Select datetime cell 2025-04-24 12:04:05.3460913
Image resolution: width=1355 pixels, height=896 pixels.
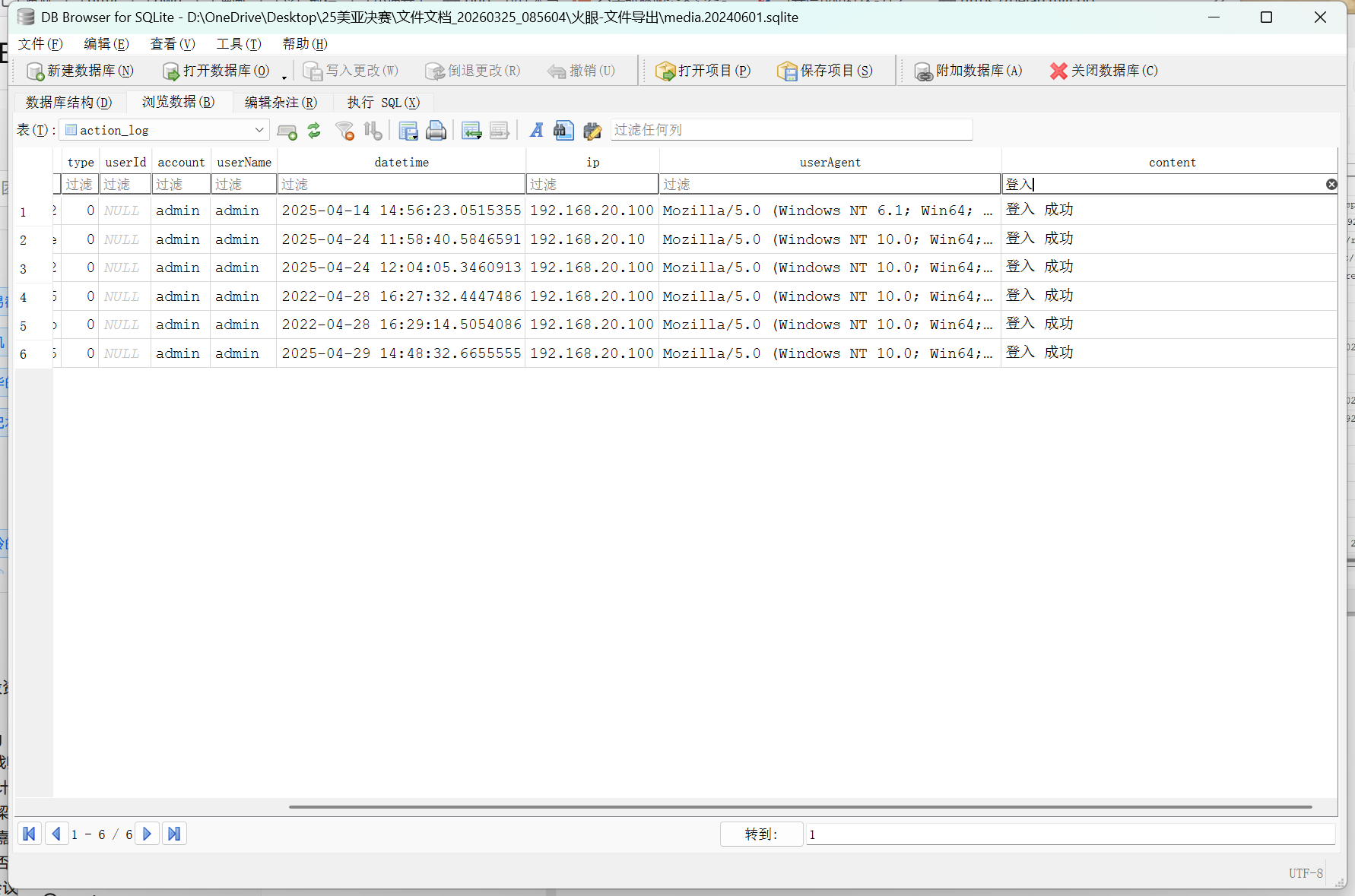click(401, 268)
